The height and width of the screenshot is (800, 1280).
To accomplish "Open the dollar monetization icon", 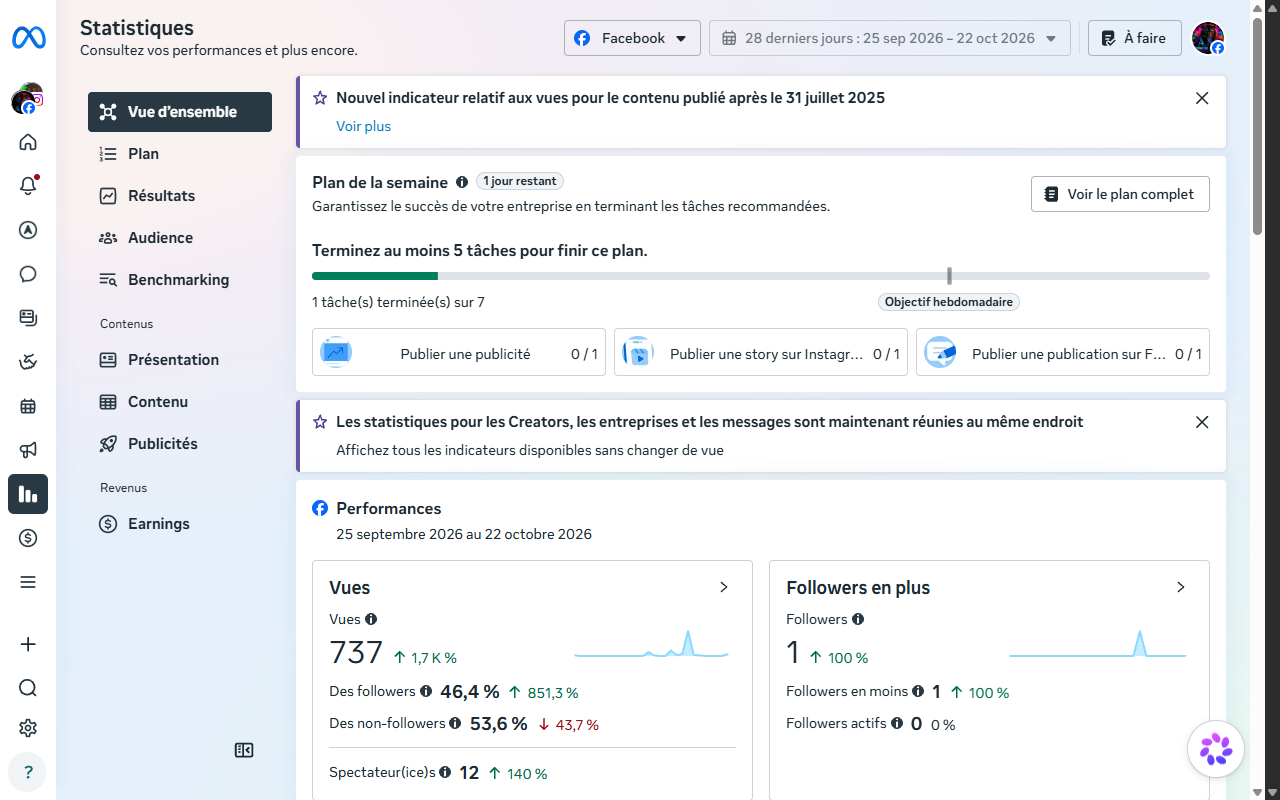I will [28, 538].
